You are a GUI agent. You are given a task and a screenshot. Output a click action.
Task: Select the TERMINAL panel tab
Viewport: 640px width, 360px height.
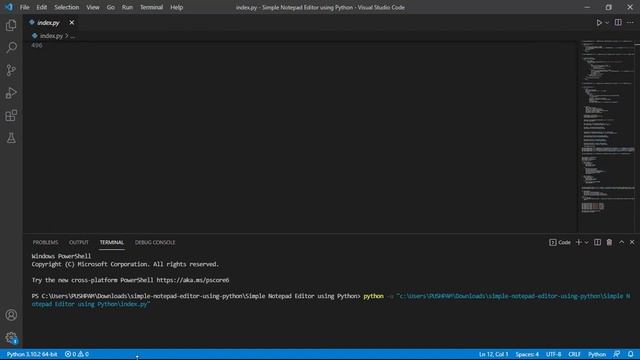[111, 242]
